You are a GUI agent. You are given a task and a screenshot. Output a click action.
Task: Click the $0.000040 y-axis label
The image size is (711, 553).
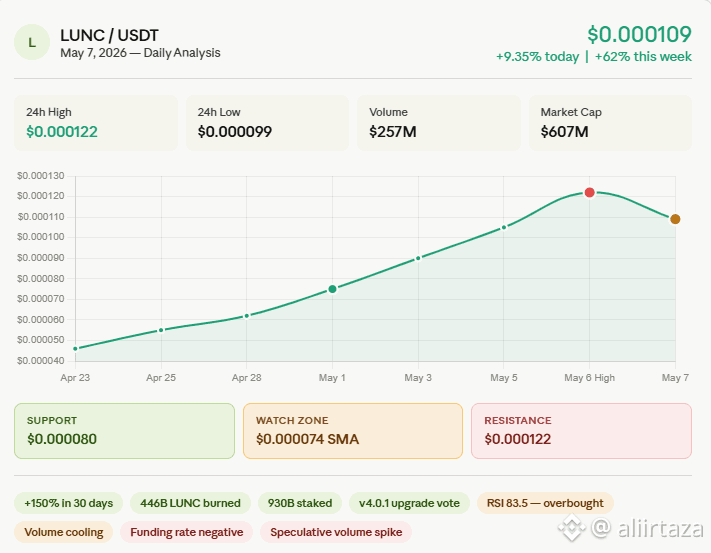tap(41, 361)
